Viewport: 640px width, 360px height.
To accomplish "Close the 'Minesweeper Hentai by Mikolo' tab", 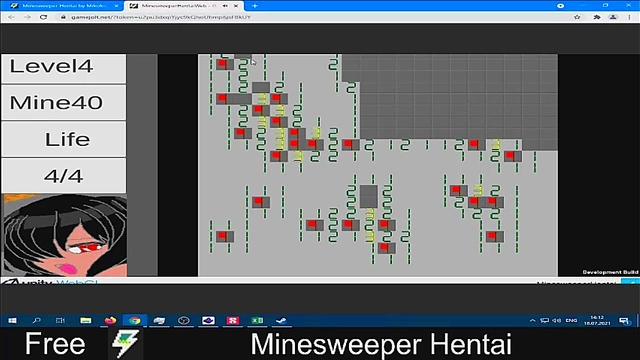I will tap(116, 6).
